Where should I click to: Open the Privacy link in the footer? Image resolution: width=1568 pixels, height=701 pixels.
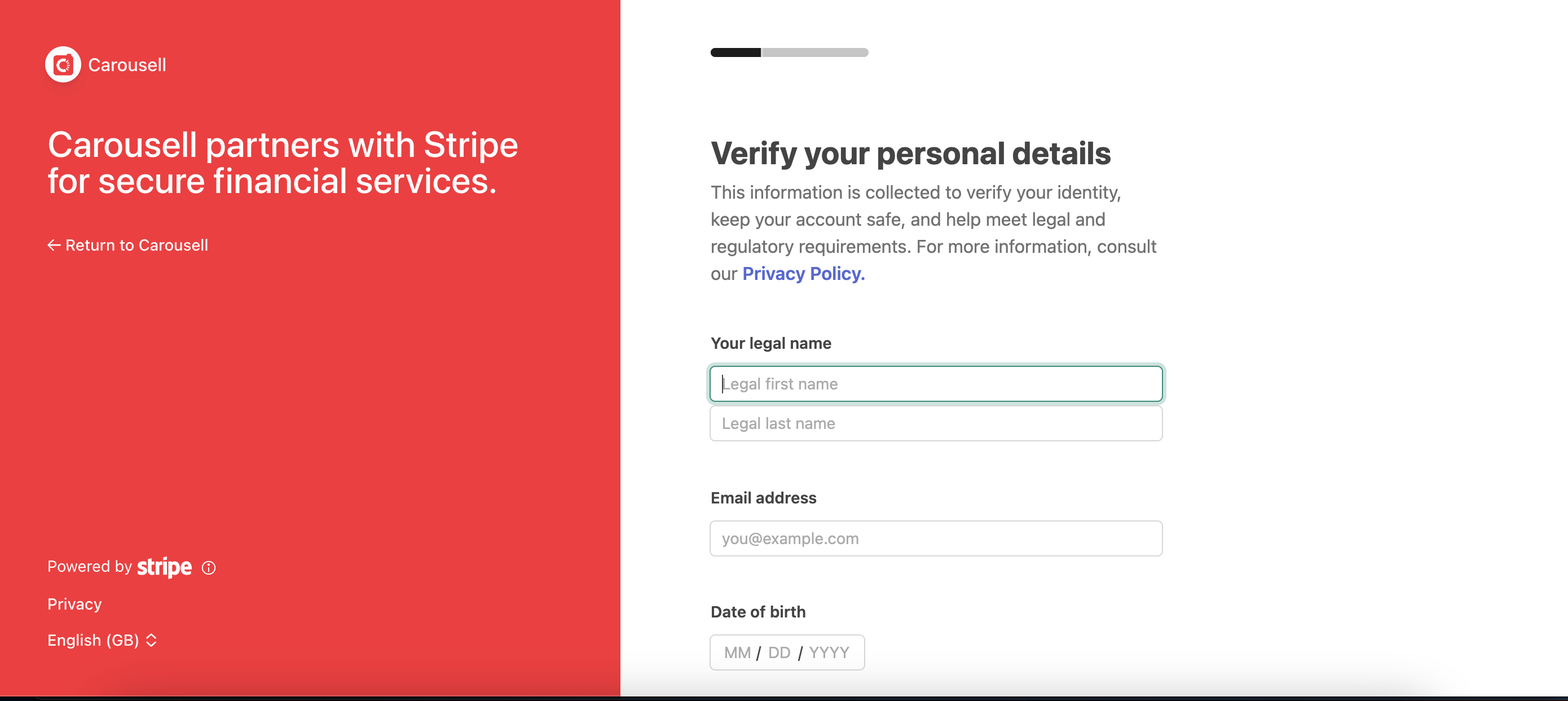pos(74,604)
